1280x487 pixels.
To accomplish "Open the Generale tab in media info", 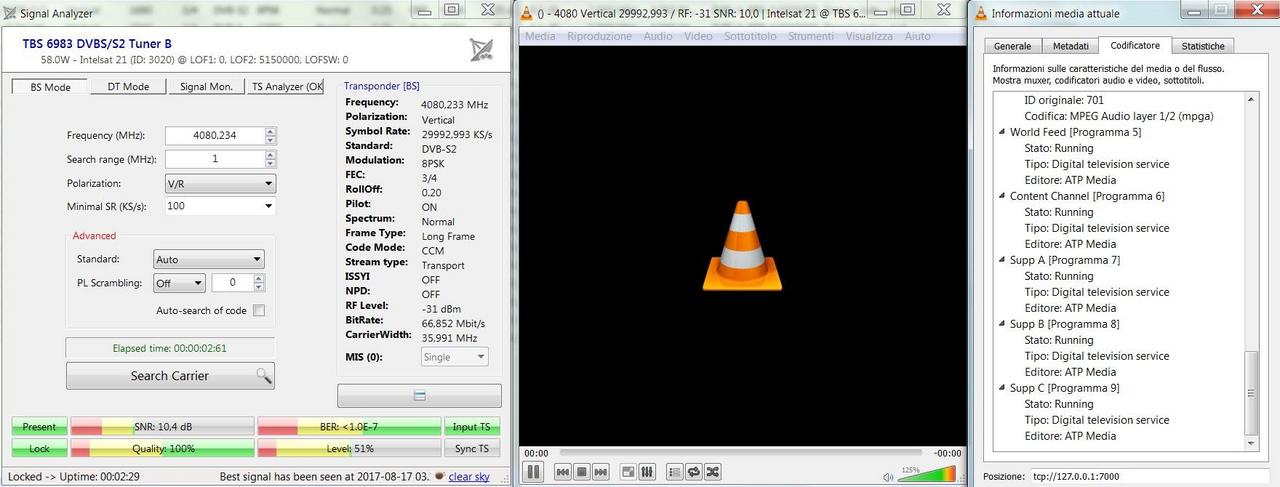I will [x=1012, y=46].
